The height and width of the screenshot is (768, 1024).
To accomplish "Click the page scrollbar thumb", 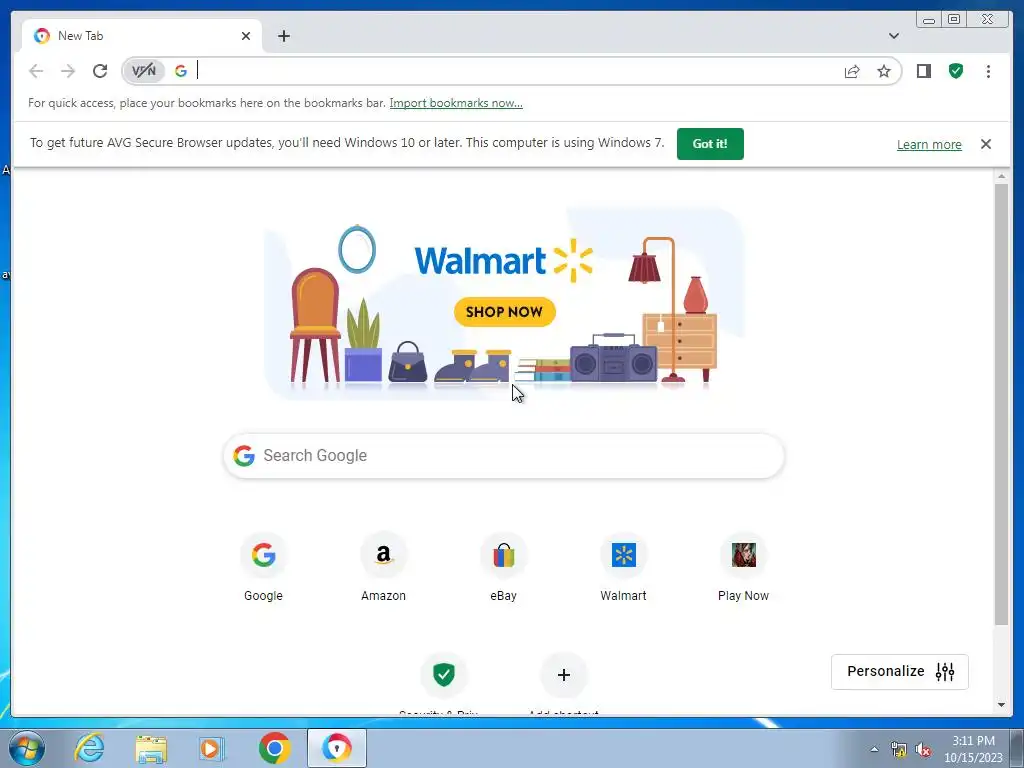I will coord(1001,404).
